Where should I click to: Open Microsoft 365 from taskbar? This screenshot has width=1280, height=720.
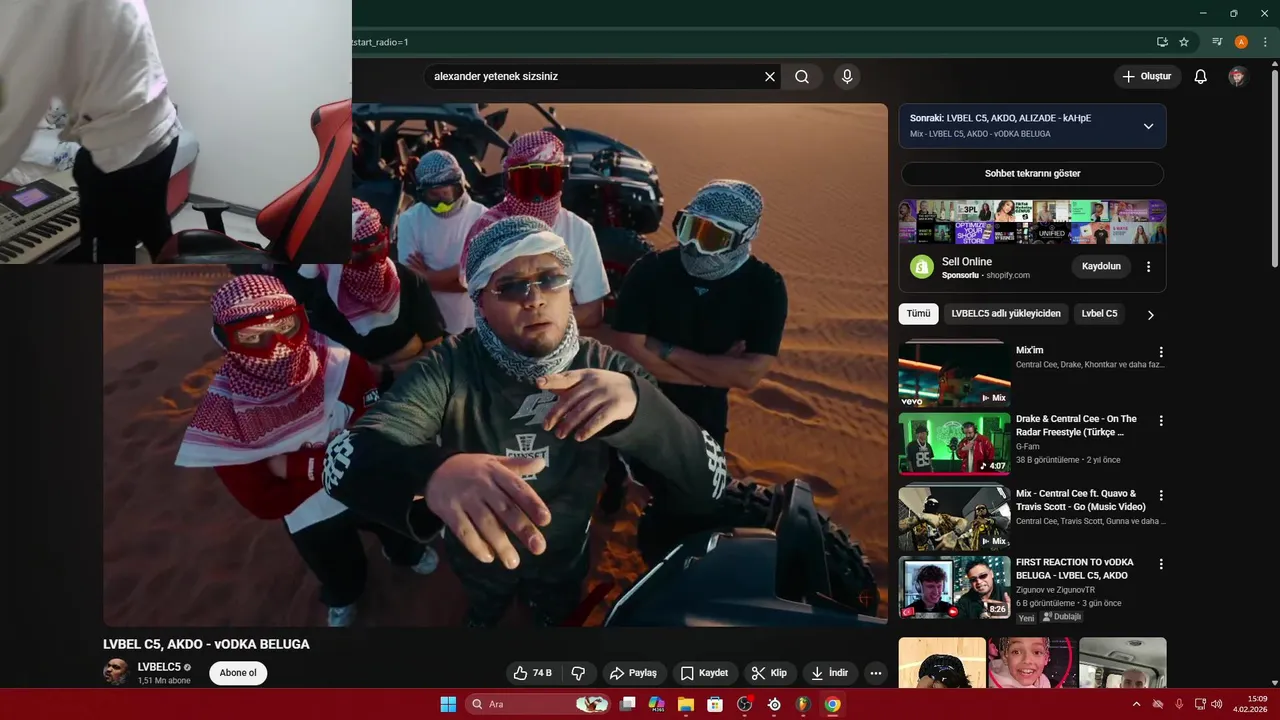click(x=657, y=704)
